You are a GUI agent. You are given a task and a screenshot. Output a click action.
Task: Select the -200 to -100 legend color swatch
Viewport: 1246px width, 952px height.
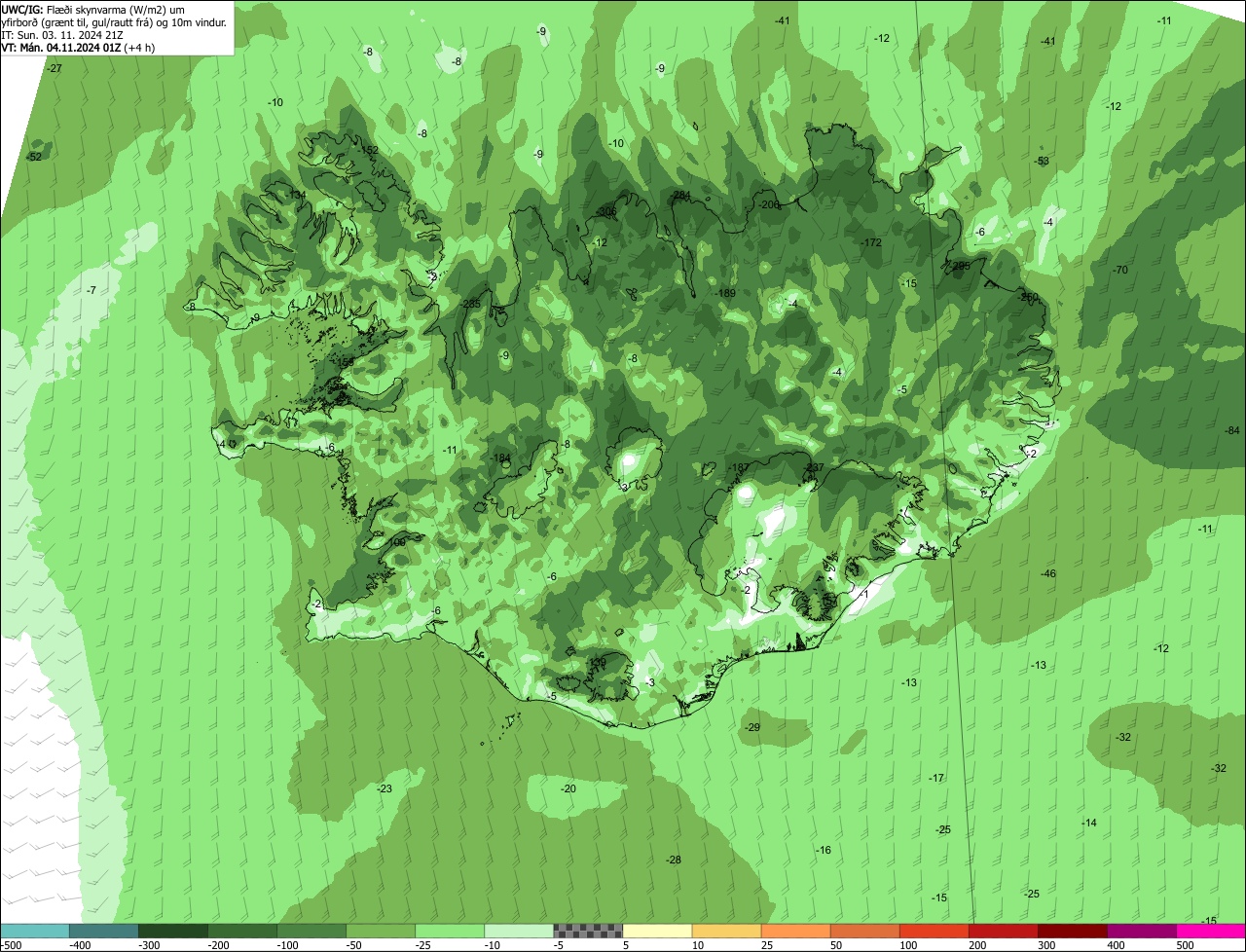click(241, 931)
